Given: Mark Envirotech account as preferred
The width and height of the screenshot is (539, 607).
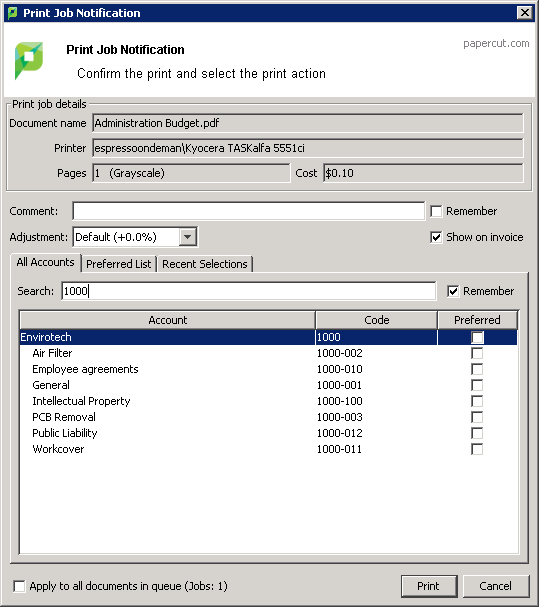Looking at the screenshot, I should click(477, 337).
